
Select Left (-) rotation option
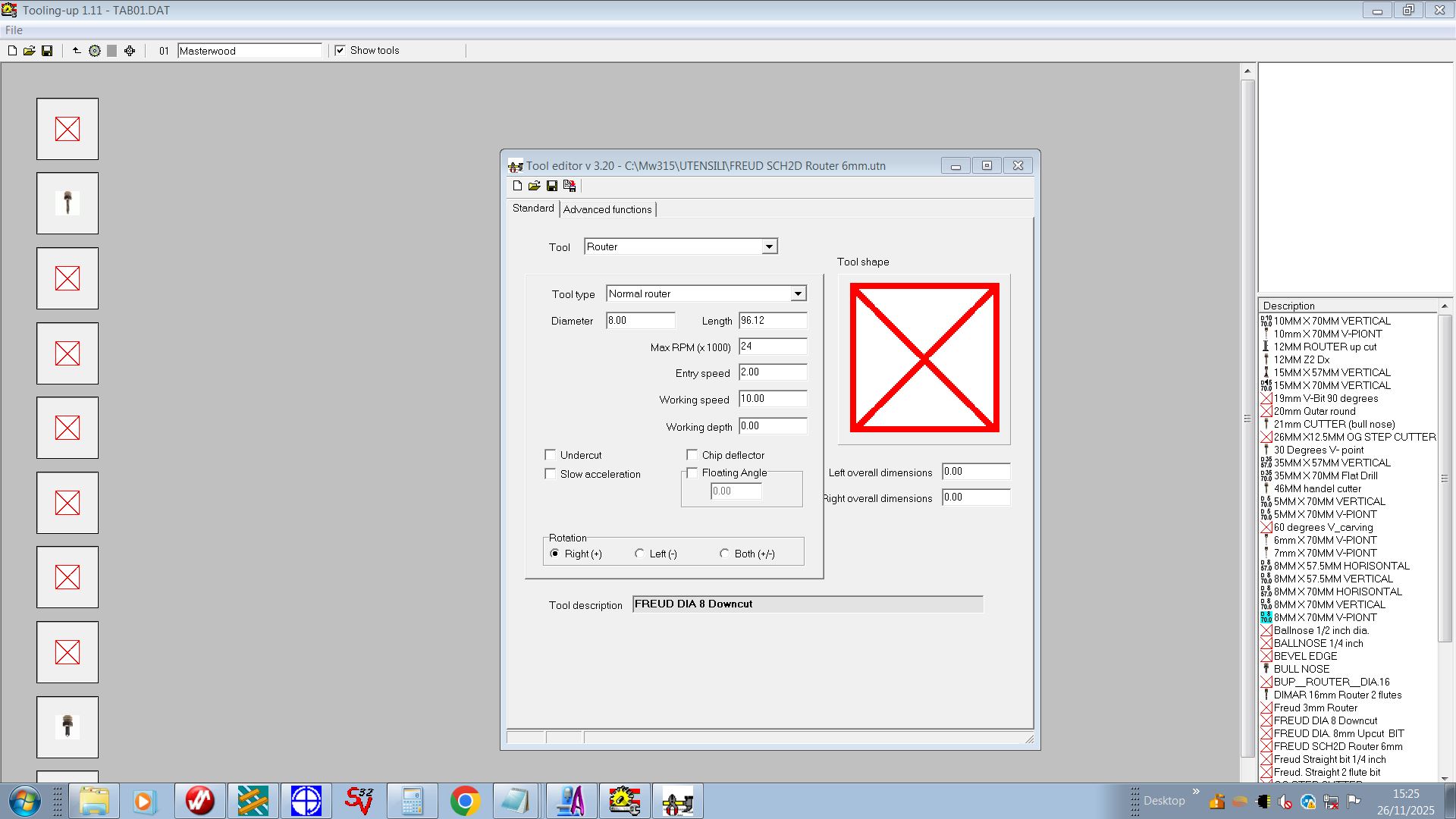(x=640, y=554)
